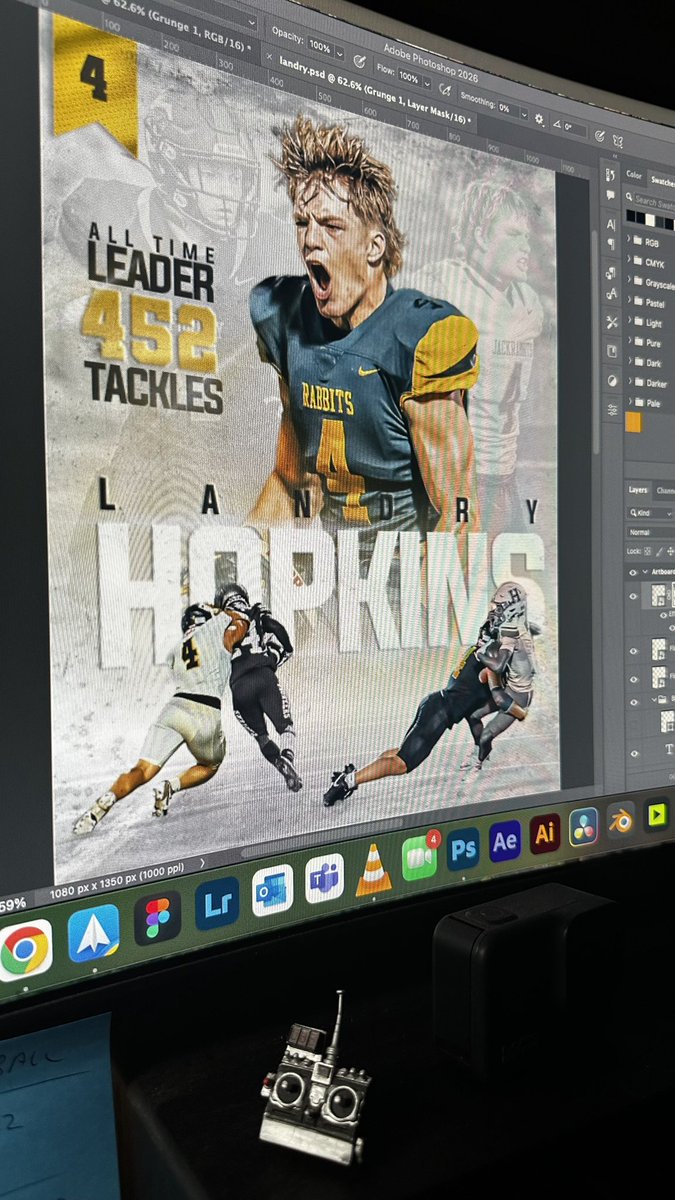
Task: Toggle lock image pixels brush icon
Action: pyautogui.click(x=659, y=552)
